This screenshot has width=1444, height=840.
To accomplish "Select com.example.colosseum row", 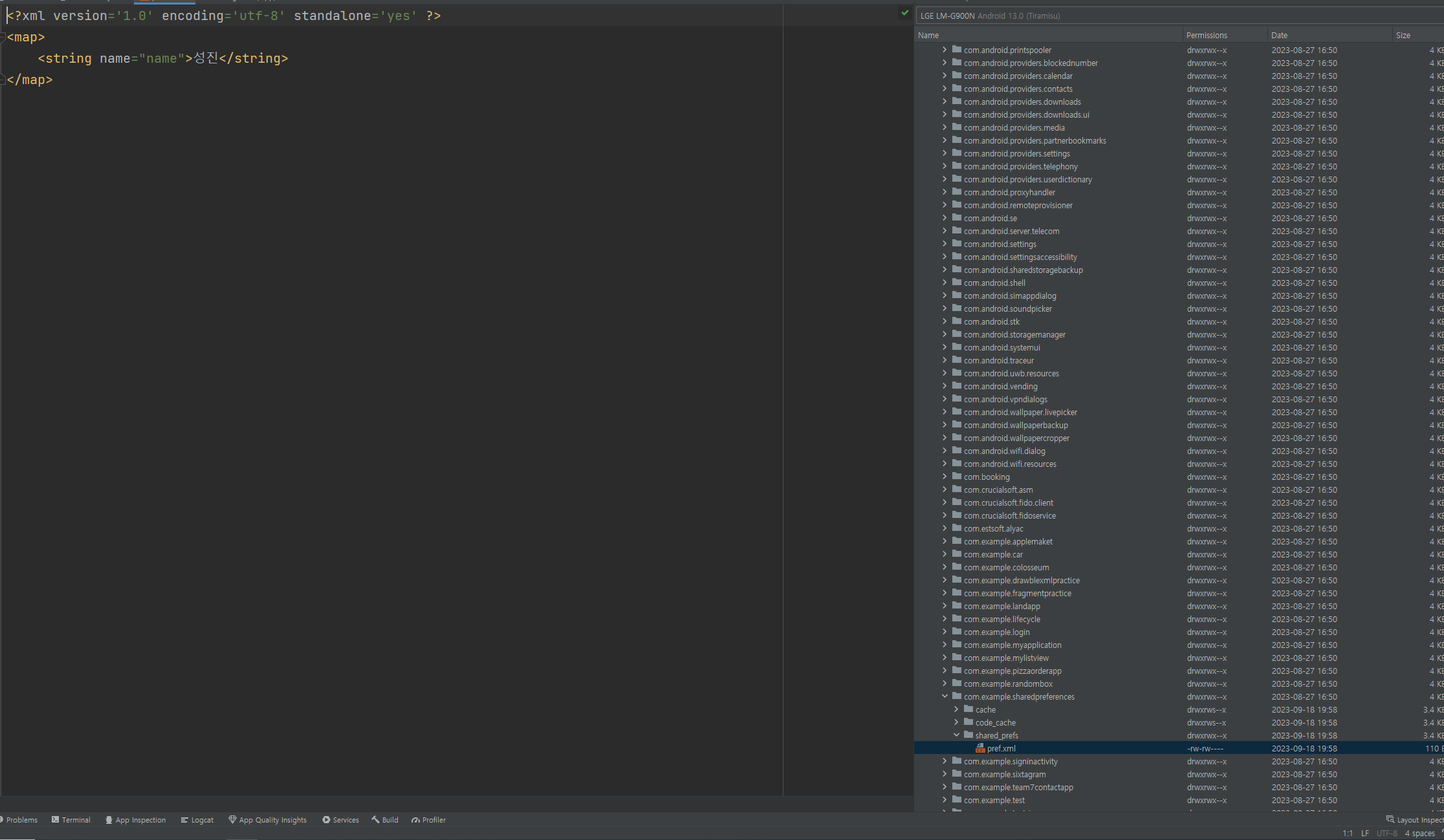I will [1179, 567].
